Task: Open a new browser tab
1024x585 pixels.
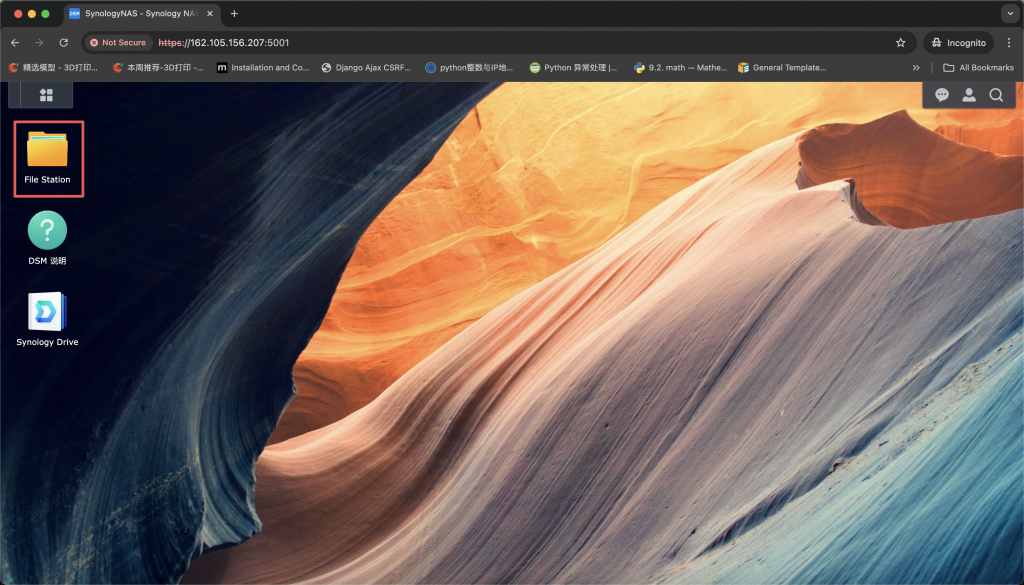Action: point(234,14)
